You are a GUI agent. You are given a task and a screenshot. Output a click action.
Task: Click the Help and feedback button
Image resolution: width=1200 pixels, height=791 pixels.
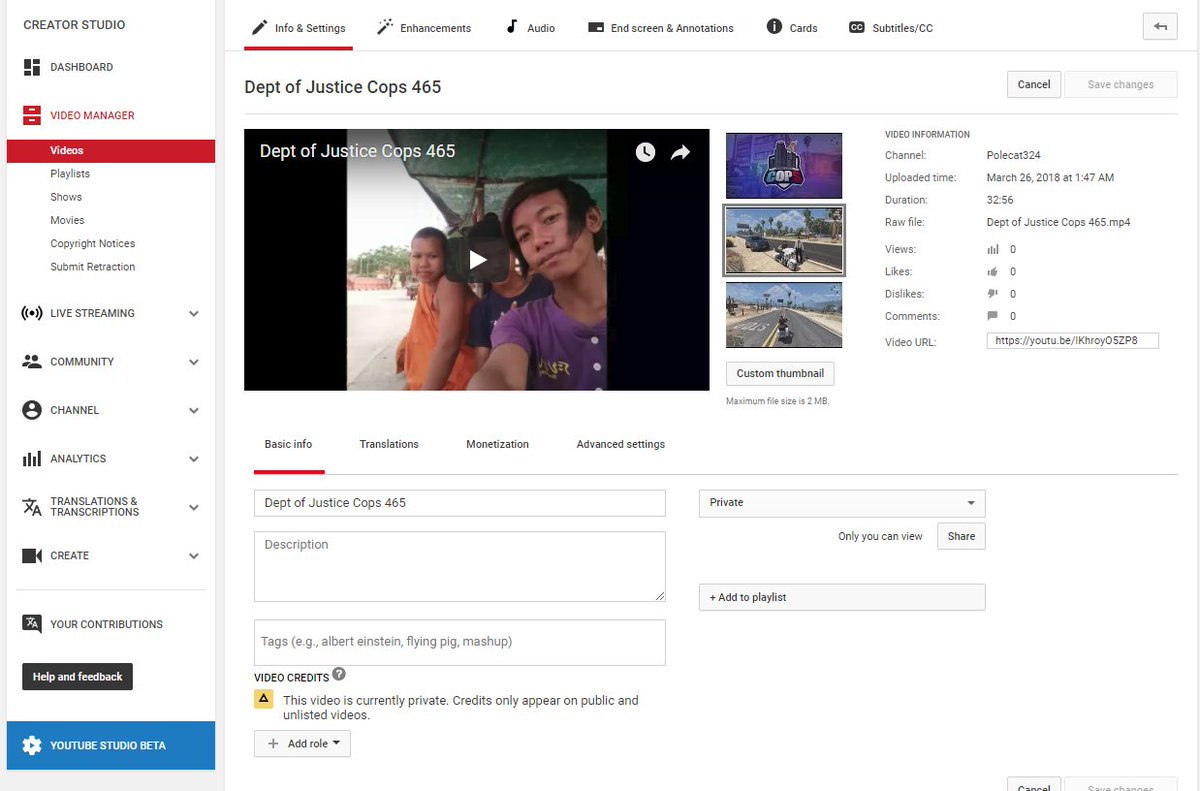point(77,677)
